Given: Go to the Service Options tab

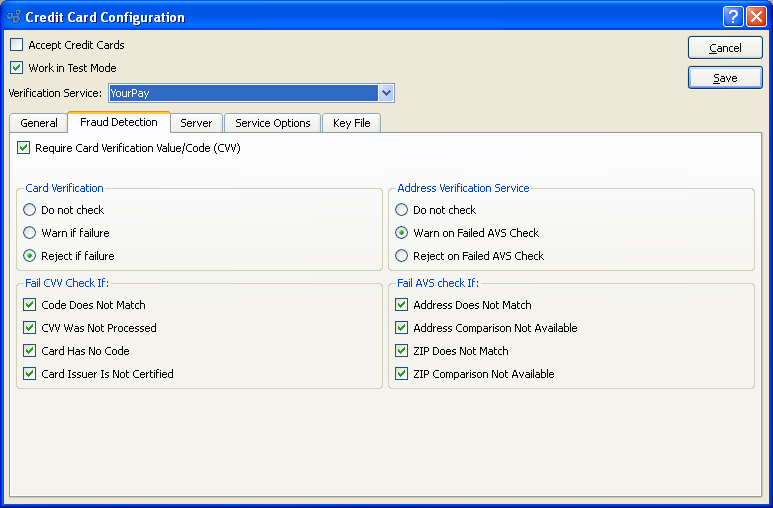Looking at the screenshot, I should [273, 123].
